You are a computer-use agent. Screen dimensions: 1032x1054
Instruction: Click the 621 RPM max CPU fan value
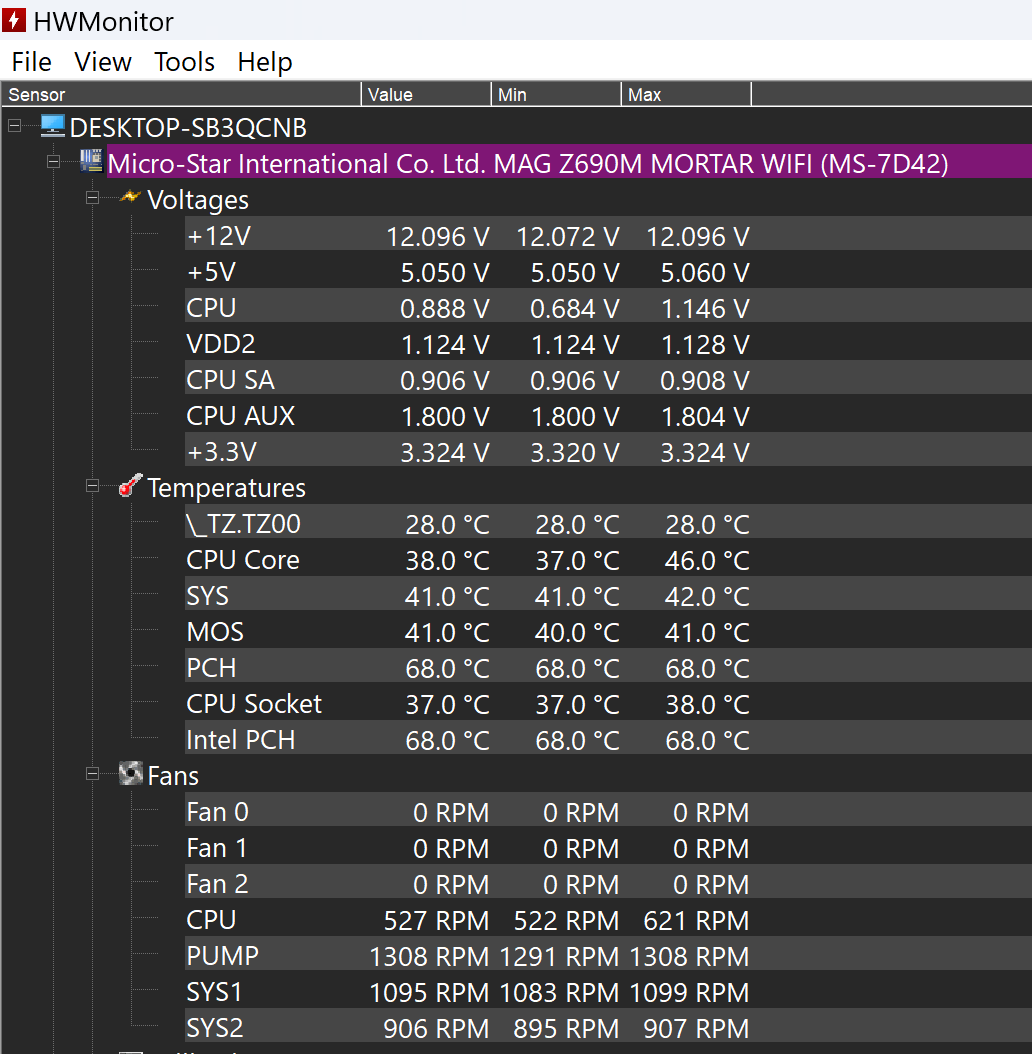[697, 921]
